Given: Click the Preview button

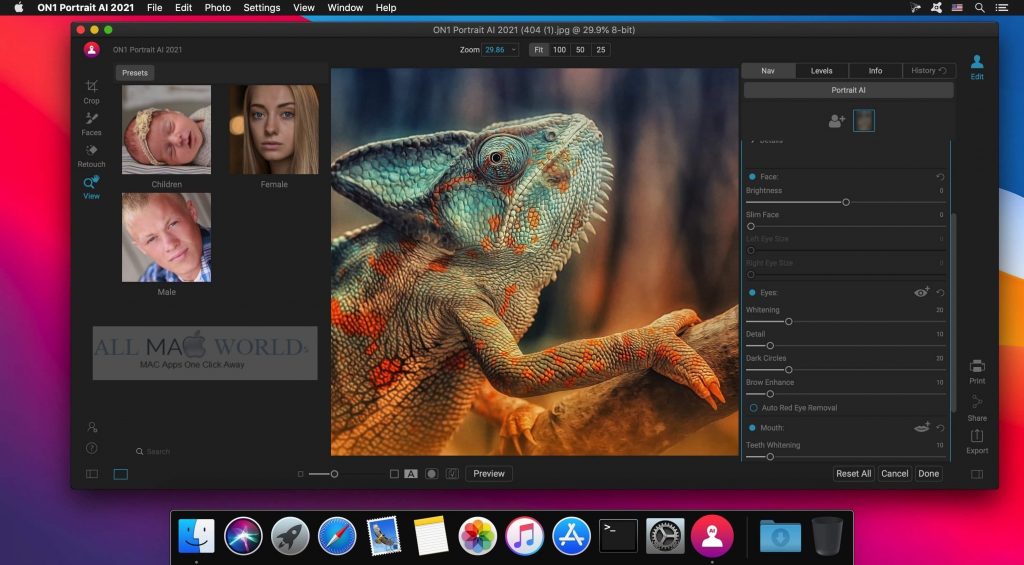Looking at the screenshot, I should [x=488, y=474].
